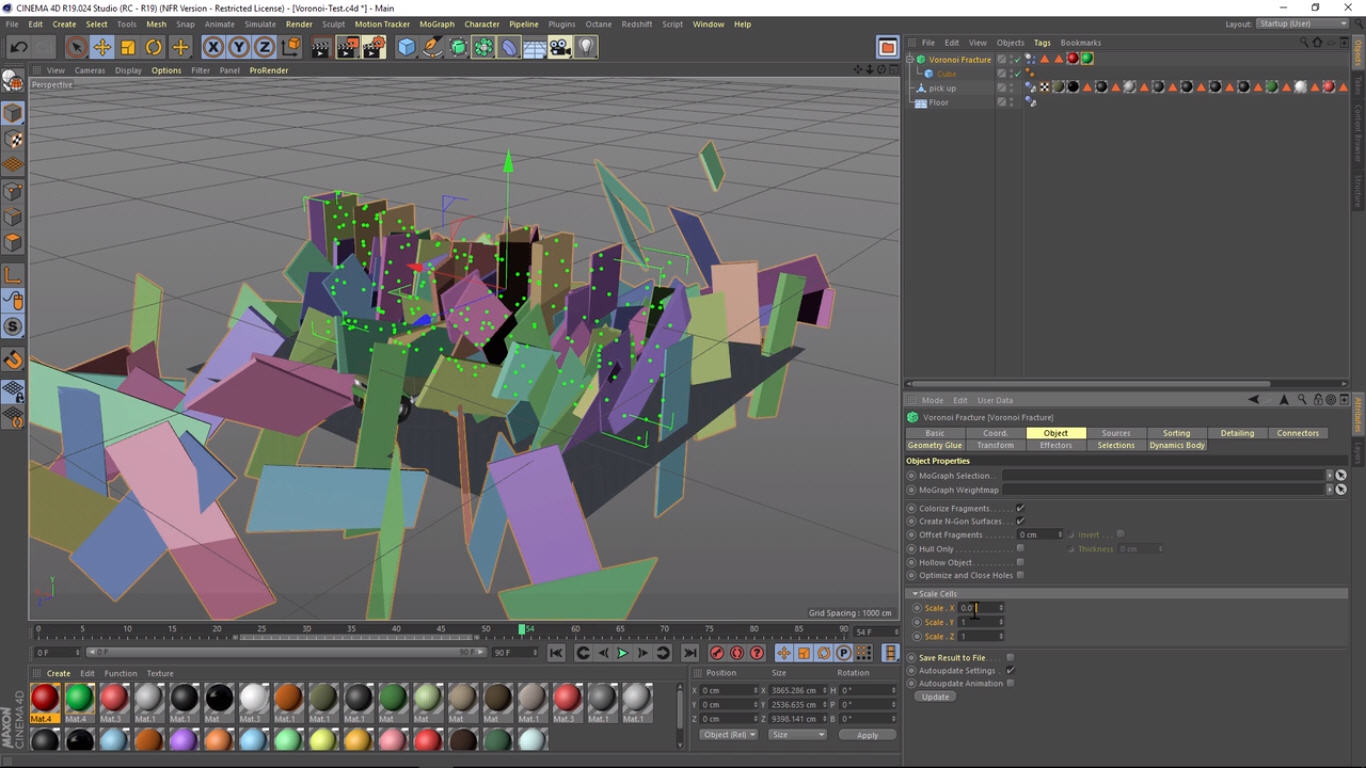1366x768 pixels.
Task: Click the Update button
Action: coord(936,697)
